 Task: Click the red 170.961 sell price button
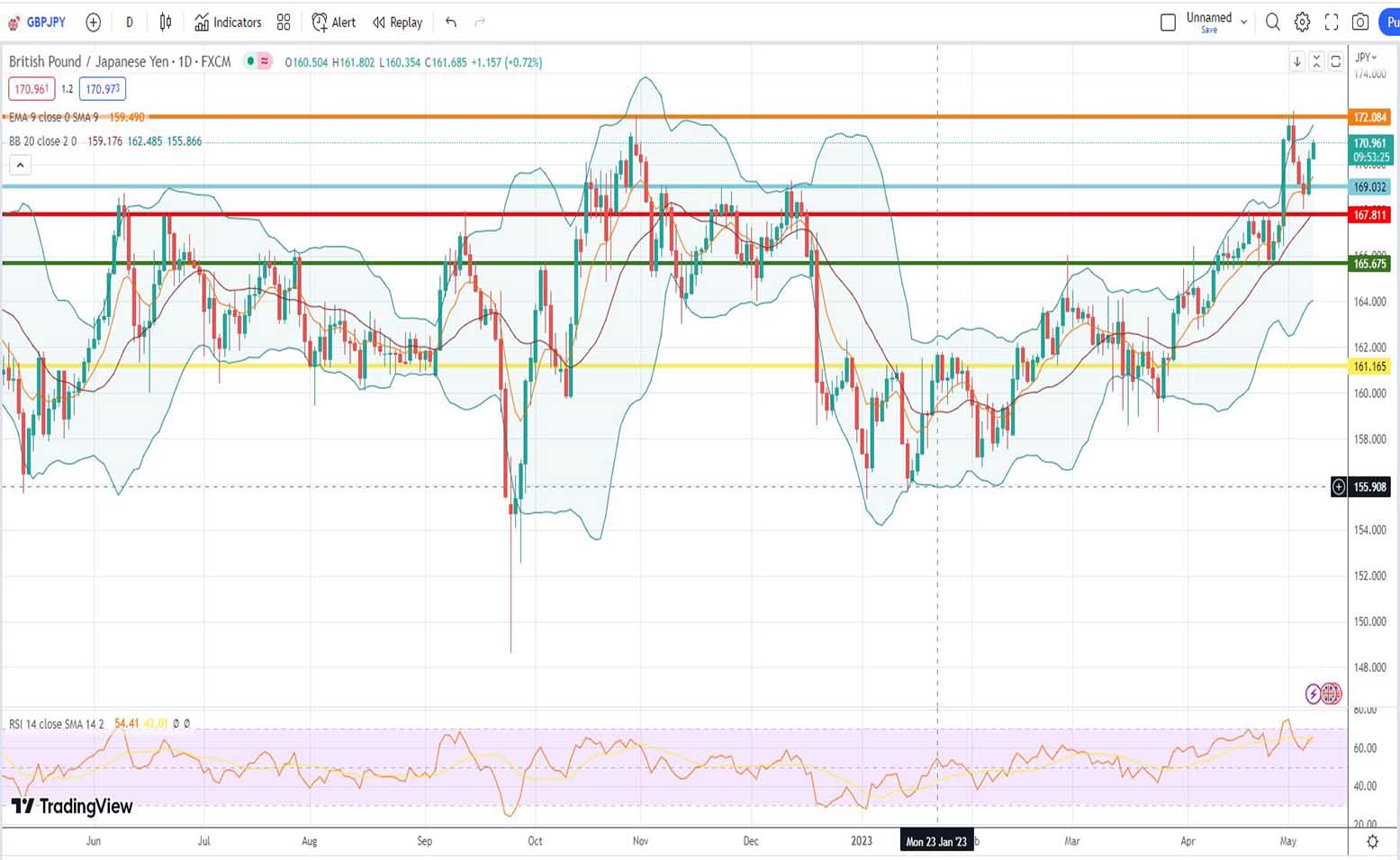coord(32,89)
